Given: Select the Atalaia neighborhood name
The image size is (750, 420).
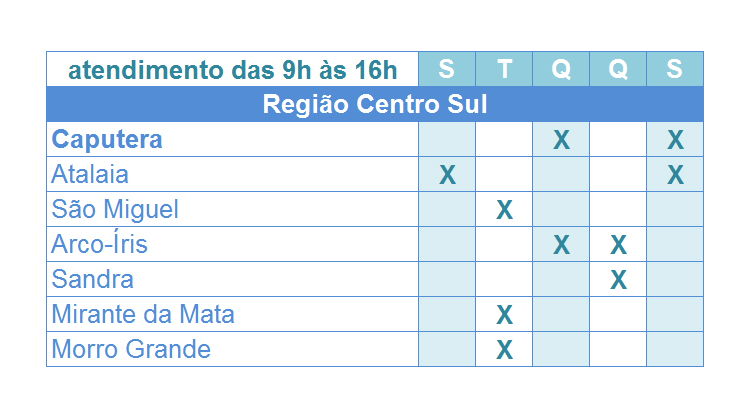Looking at the screenshot, I should tap(90, 174).
